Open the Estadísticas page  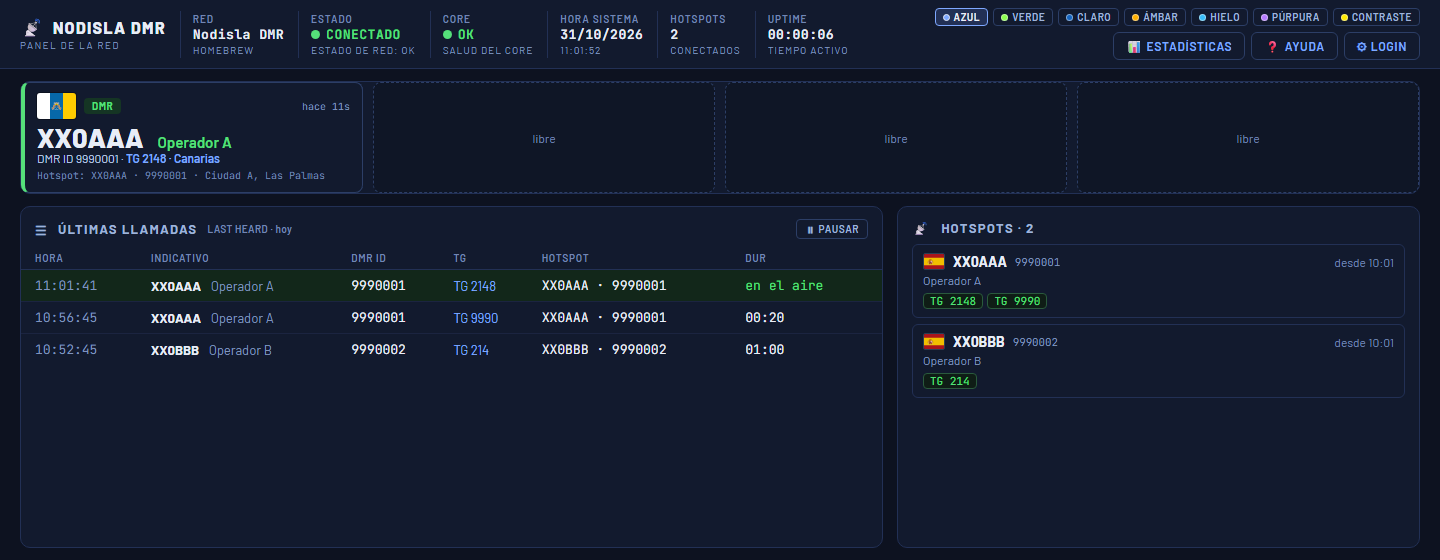tap(1179, 46)
